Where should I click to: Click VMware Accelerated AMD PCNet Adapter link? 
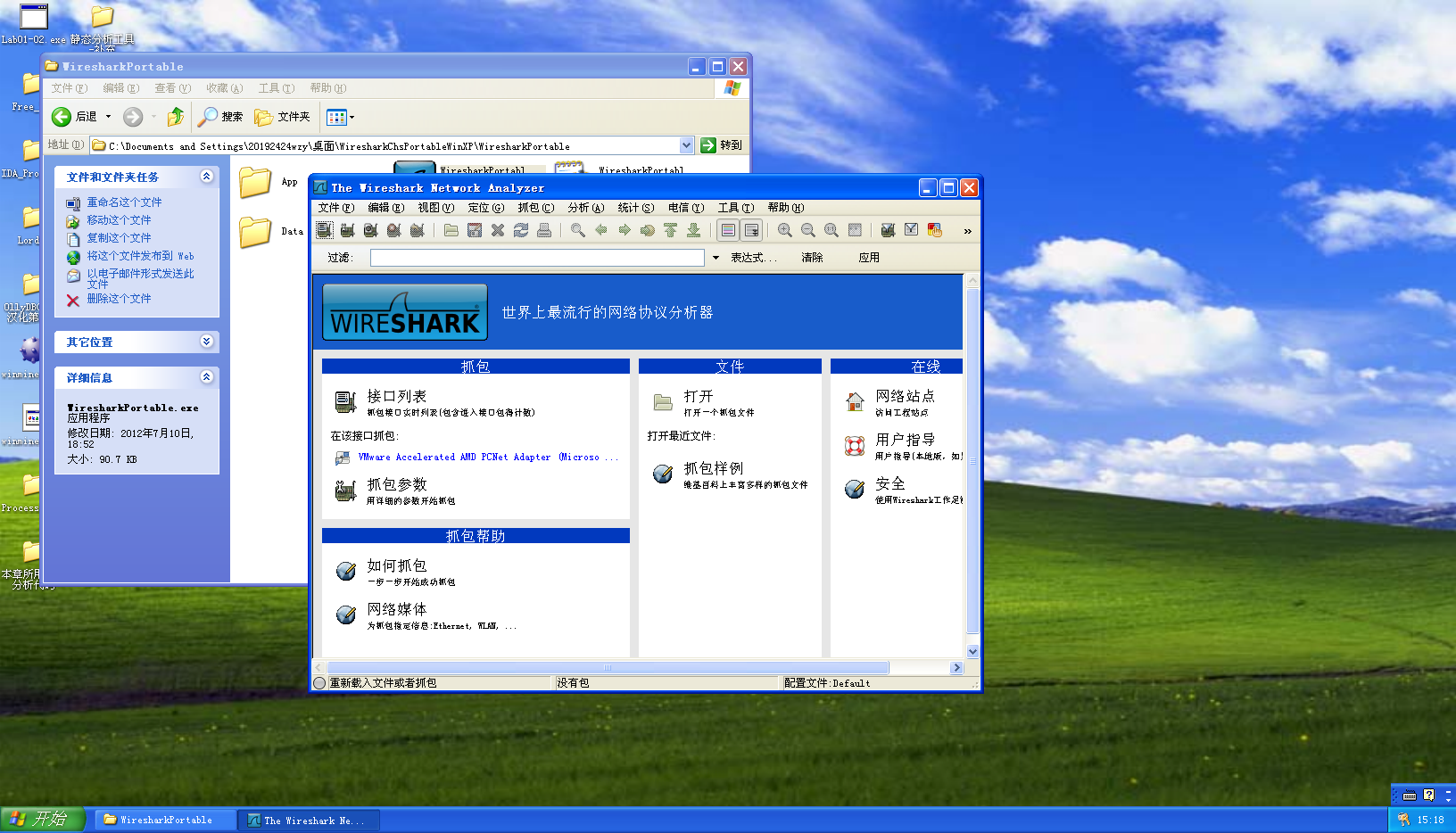pyautogui.click(x=487, y=458)
